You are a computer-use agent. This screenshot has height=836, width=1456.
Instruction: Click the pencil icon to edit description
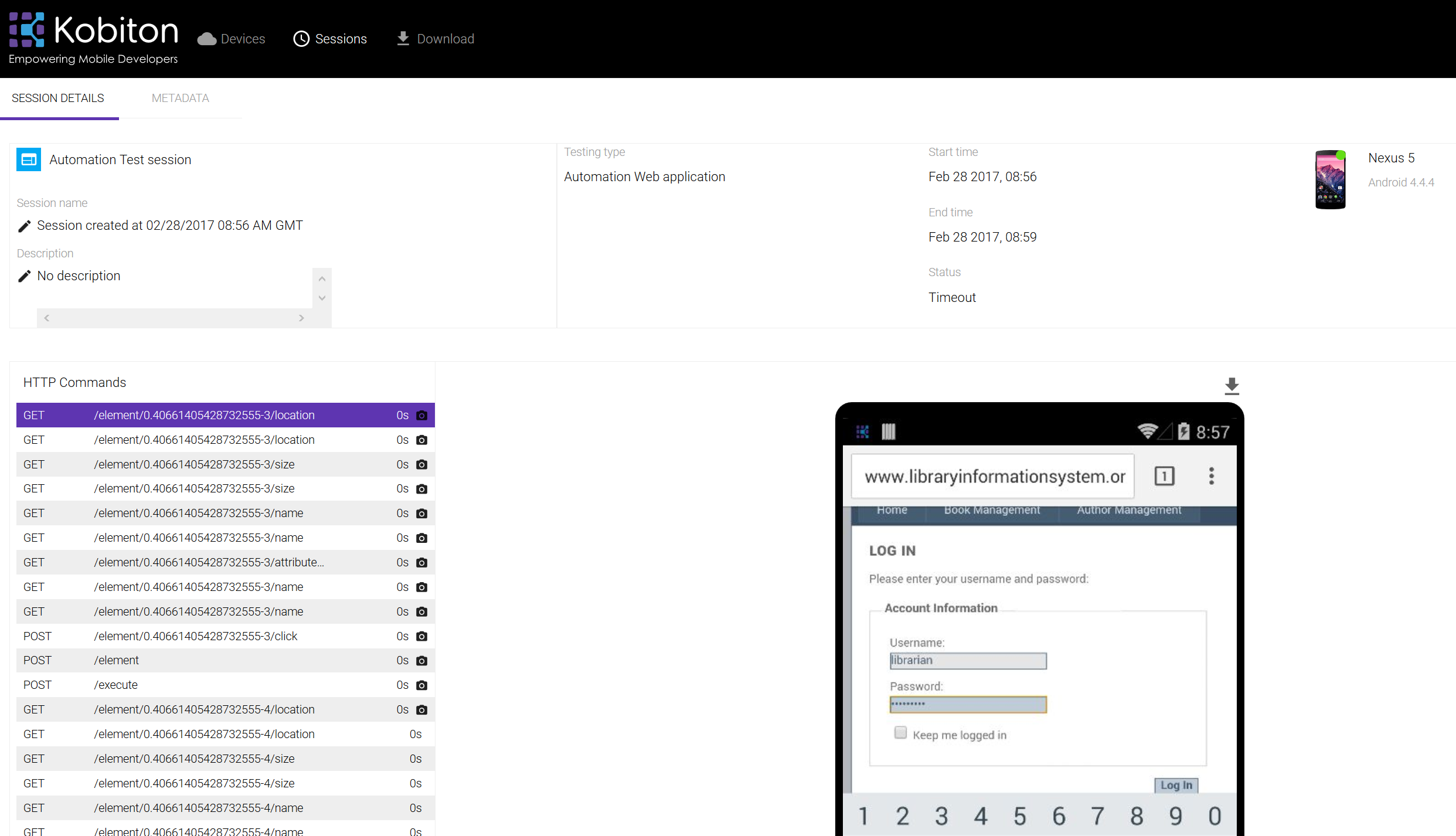click(x=24, y=276)
